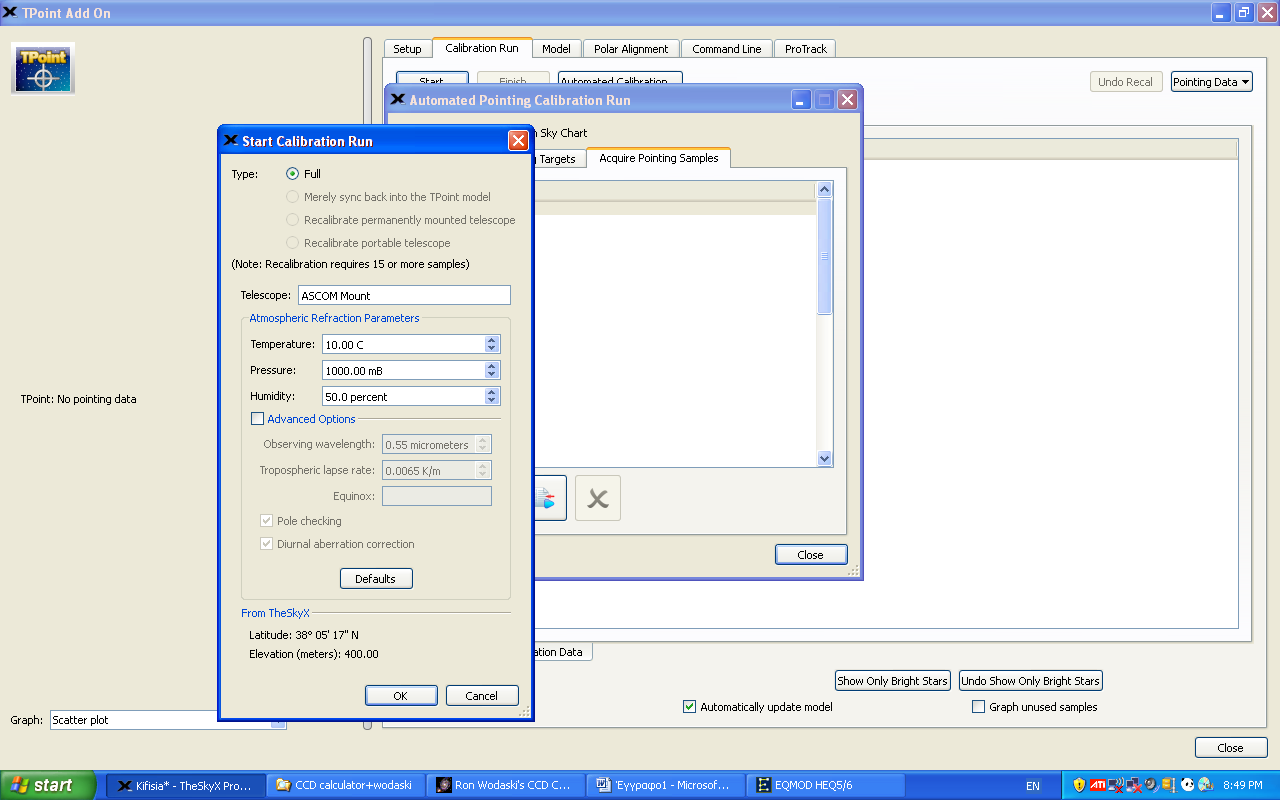Select Recalibrate portable telescope option
This screenshot has width=1280, height=800.
293,243
